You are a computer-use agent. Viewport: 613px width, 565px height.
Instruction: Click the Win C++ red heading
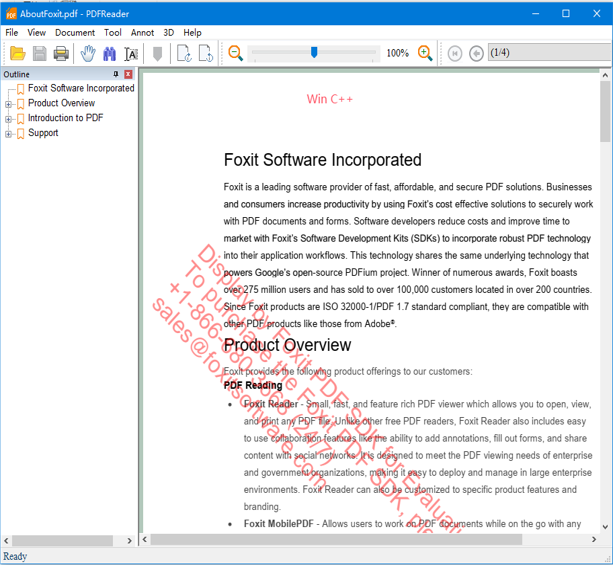click(x=330, y=99)
